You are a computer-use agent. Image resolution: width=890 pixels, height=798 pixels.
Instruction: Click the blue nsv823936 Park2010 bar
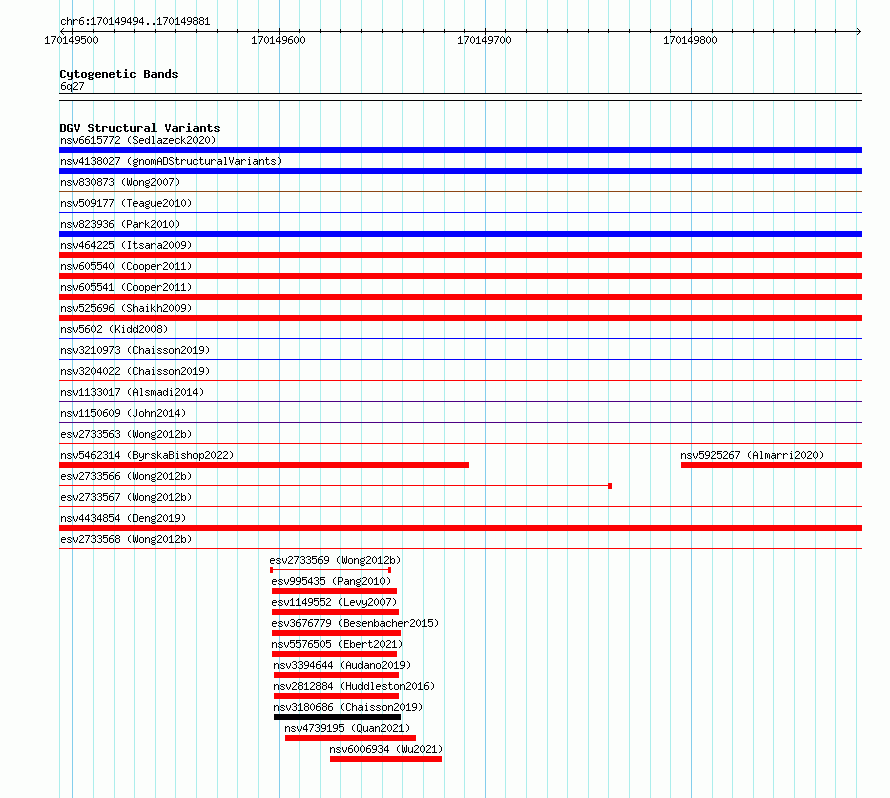pyautogui.click(x=460, y=234)
